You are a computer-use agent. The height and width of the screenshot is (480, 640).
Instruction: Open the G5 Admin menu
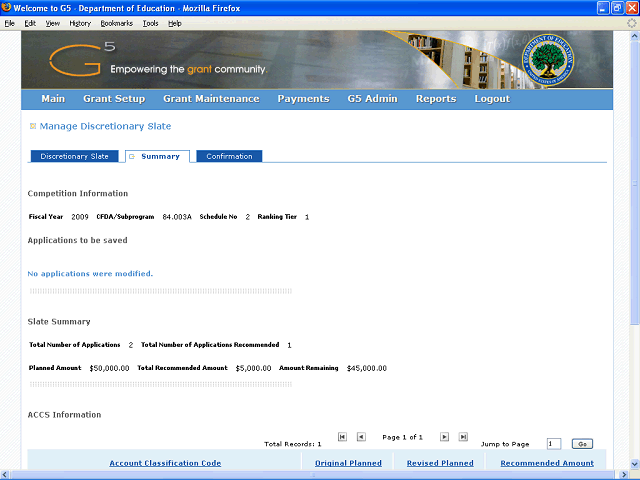pyautogui.click(x=372, y=99)
